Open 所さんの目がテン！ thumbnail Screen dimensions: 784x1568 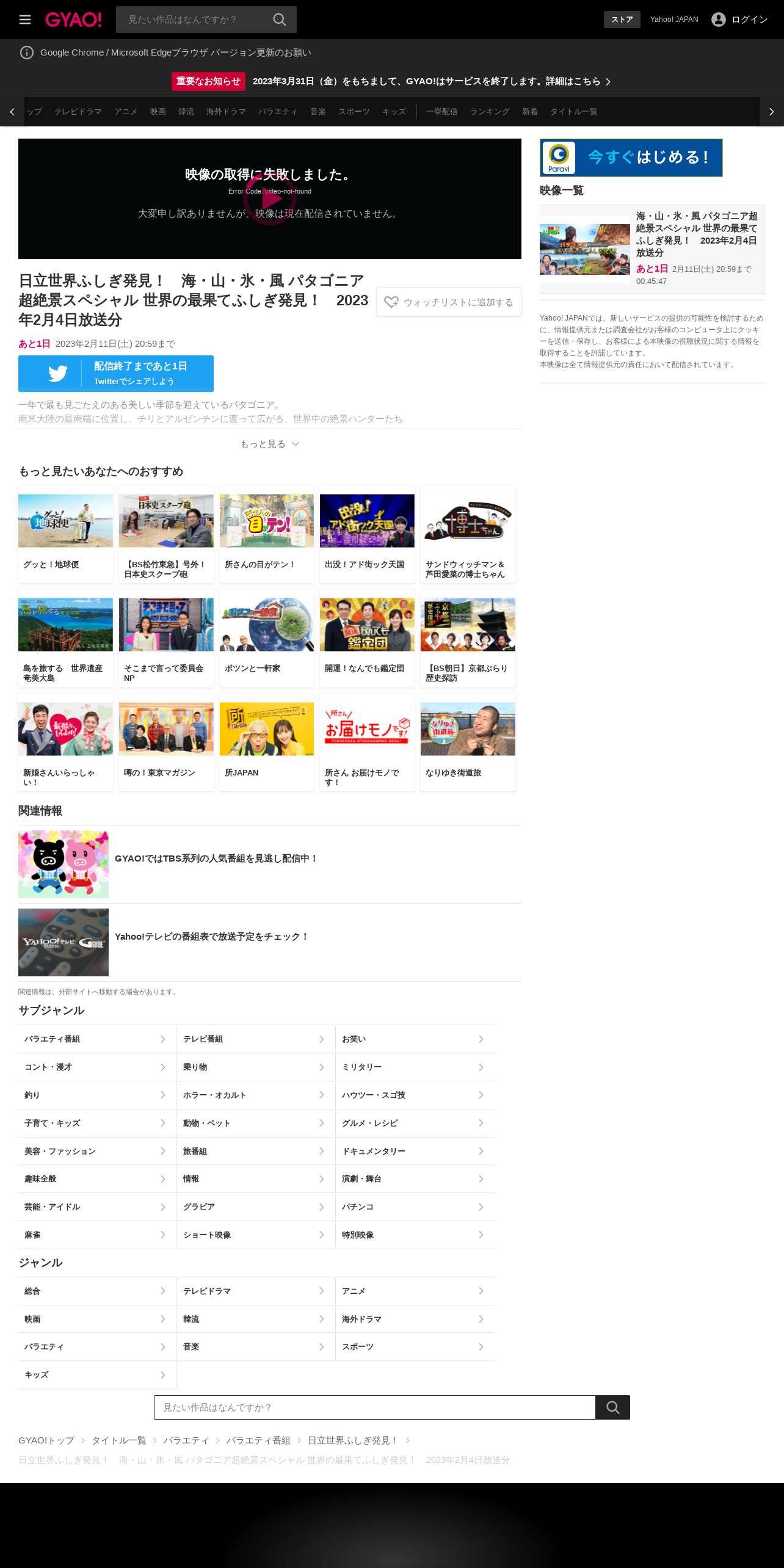pos(267,521)
